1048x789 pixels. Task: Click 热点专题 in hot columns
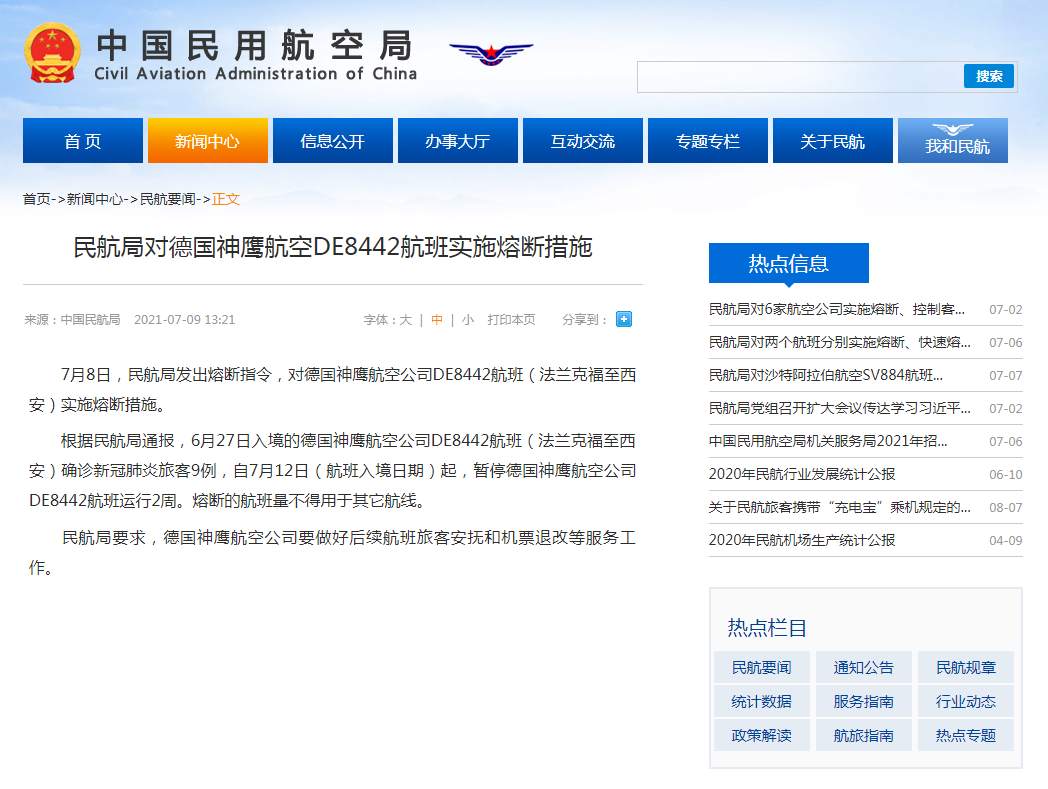tap(965, 735)
